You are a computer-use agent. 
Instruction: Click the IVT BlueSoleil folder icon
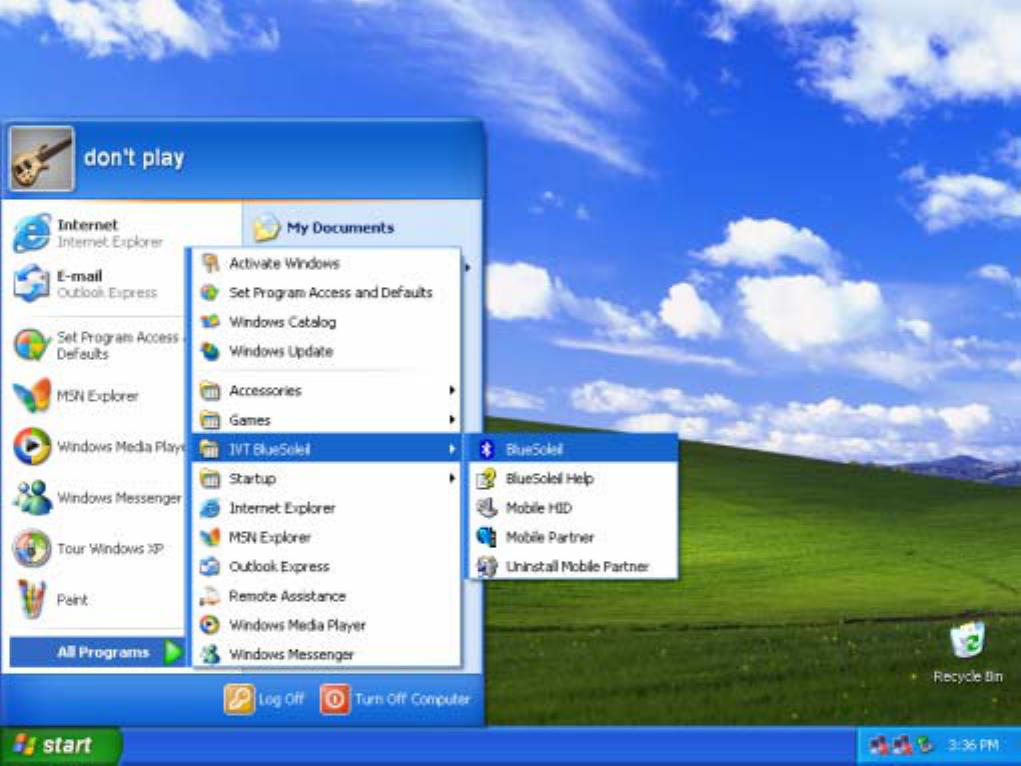tap(210, 449)
